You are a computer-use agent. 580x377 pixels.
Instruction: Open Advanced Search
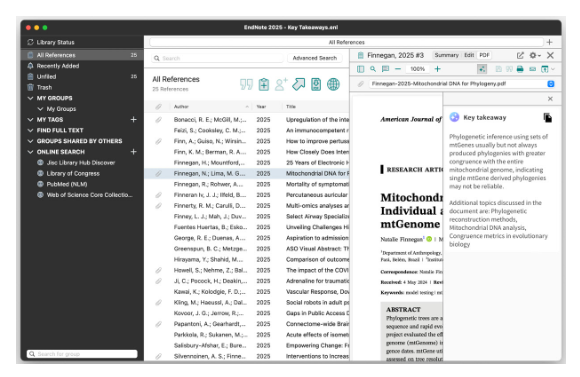pyautogui.click(x=315, y=58)
